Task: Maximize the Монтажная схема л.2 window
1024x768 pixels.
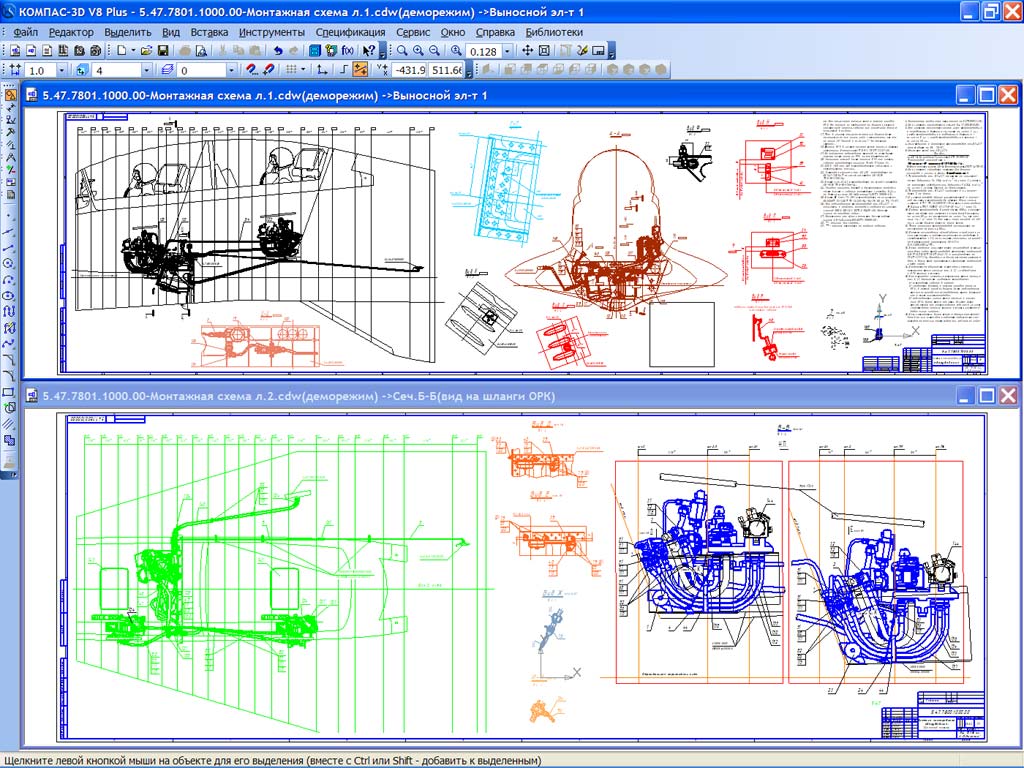Action: pyautogui.click(x=987, y=395)
